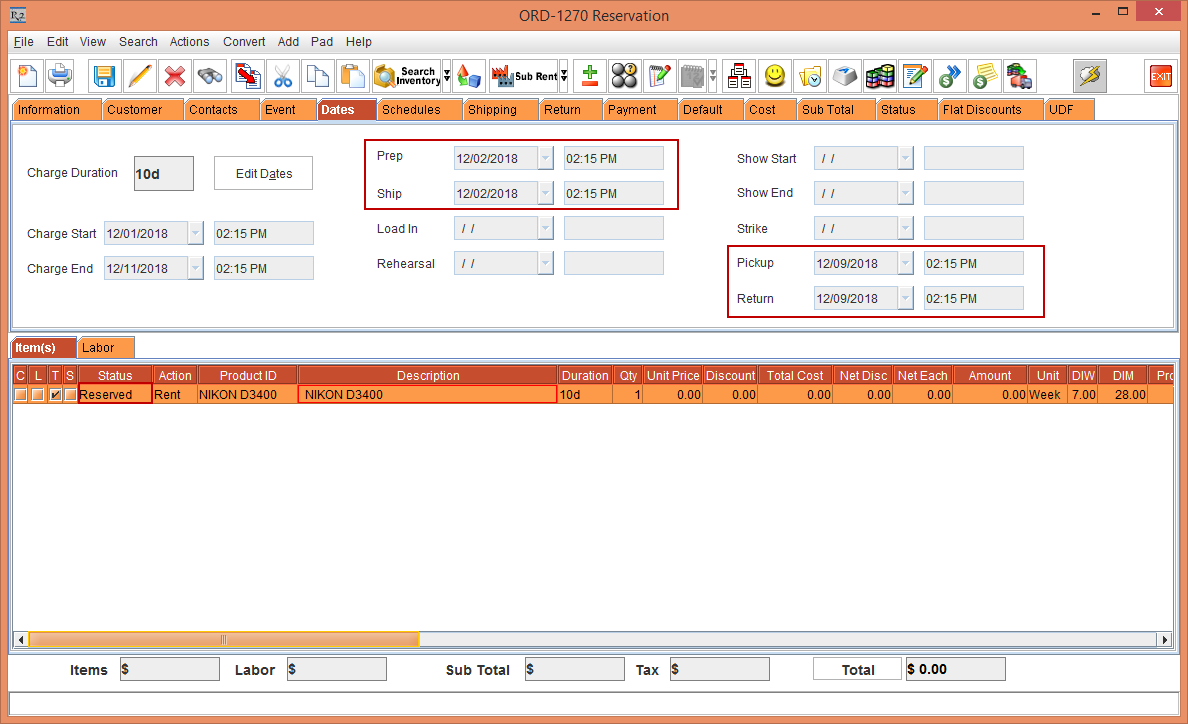Click the yellow smiley face icon

(x=774, y=76)
